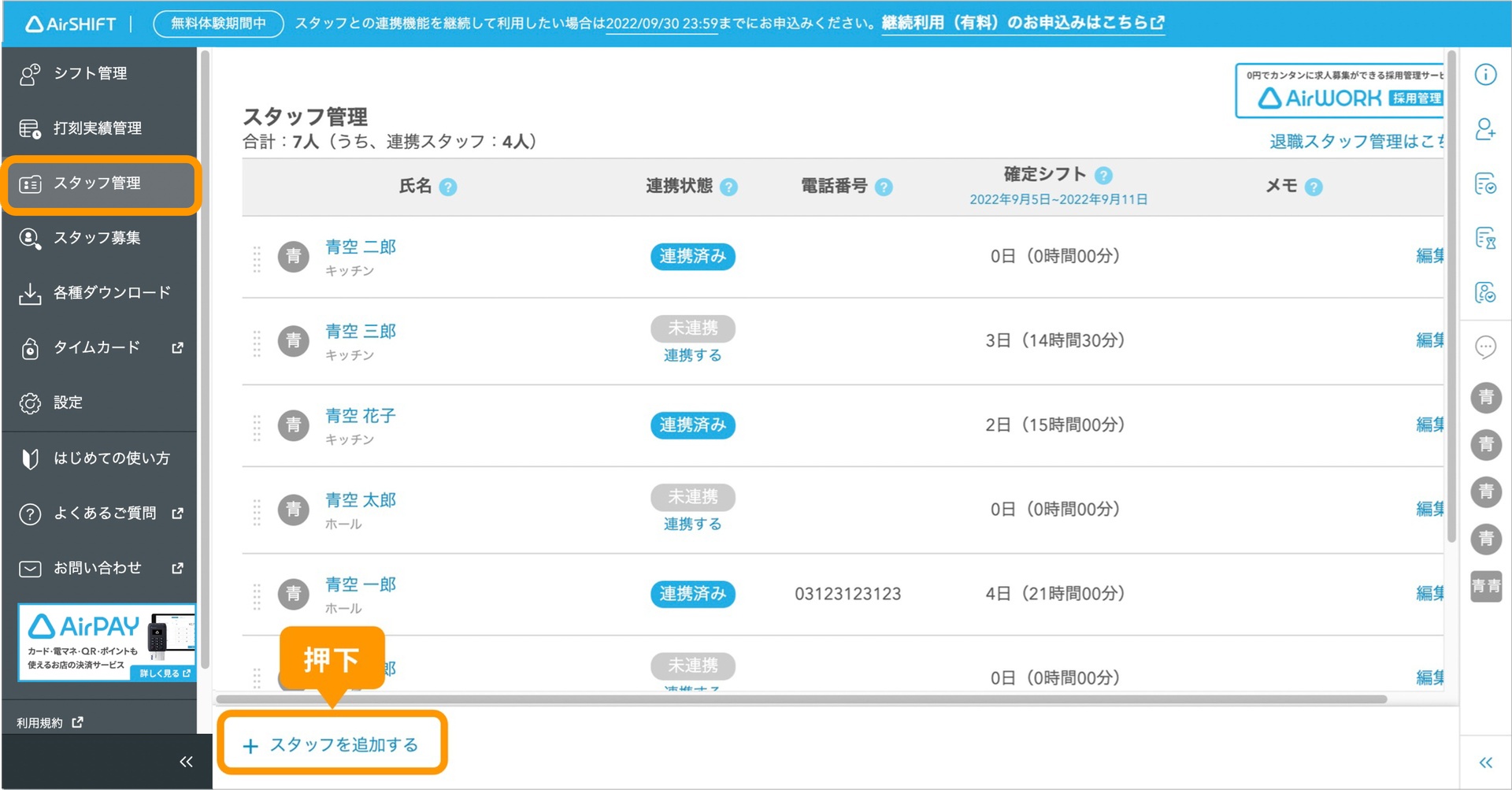Click help icon next to 確定シフト header
This screenshot has width=1512, height=790.
[1103, 176]
